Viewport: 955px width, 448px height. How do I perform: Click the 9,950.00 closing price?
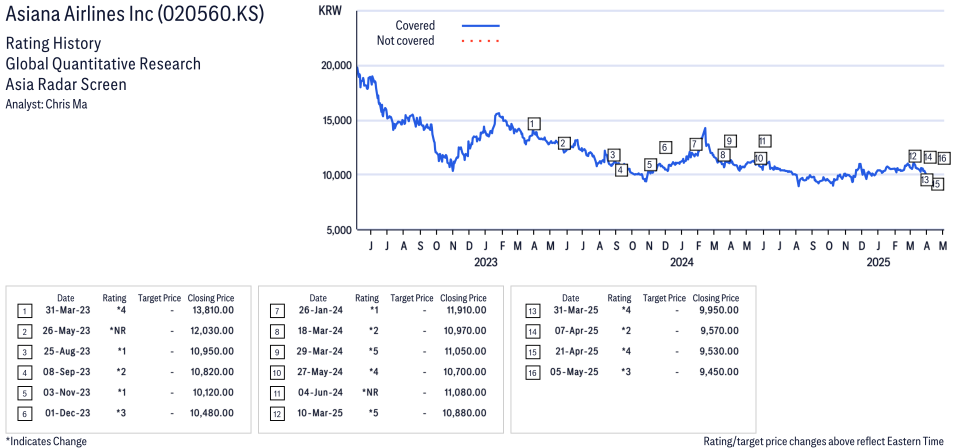coord(720,311)
